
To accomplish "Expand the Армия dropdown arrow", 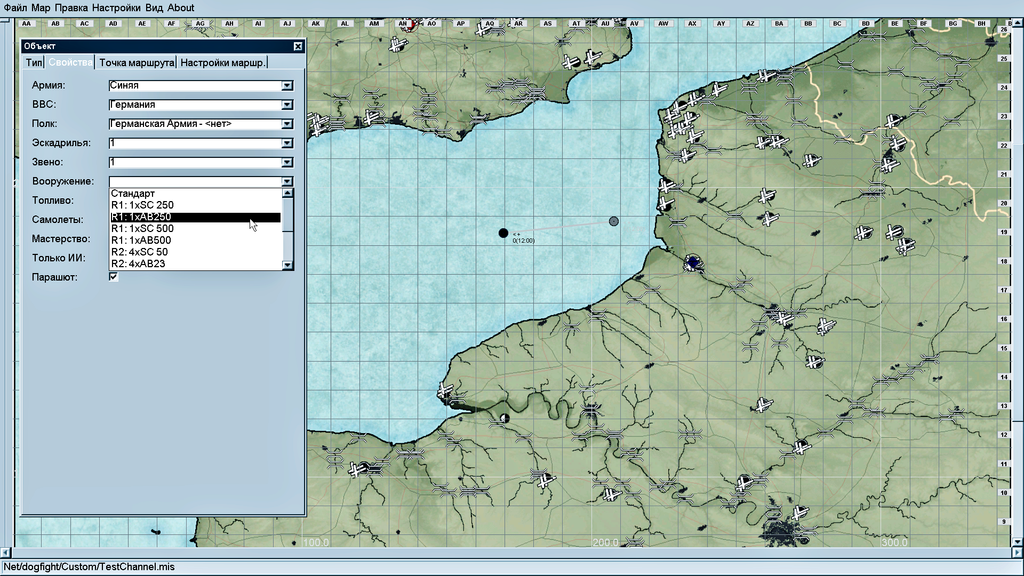I will pos(287,86).
